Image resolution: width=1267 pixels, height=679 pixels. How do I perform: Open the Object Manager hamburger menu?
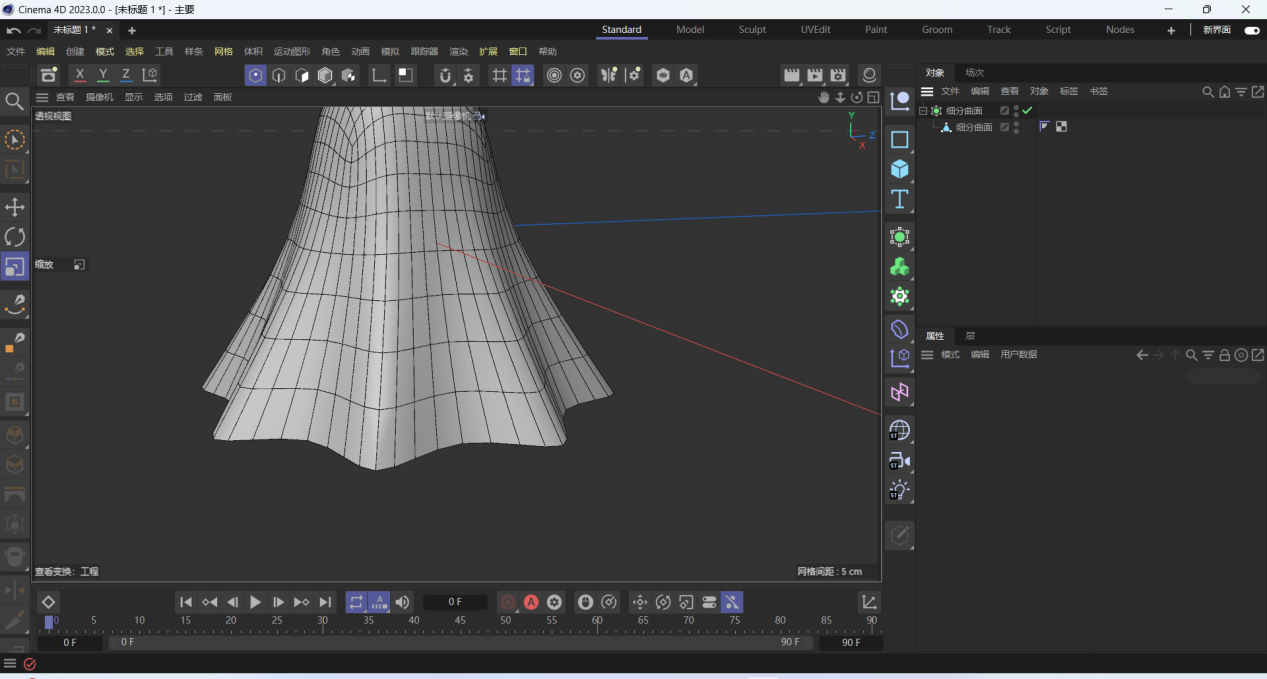tap(927, 91)
